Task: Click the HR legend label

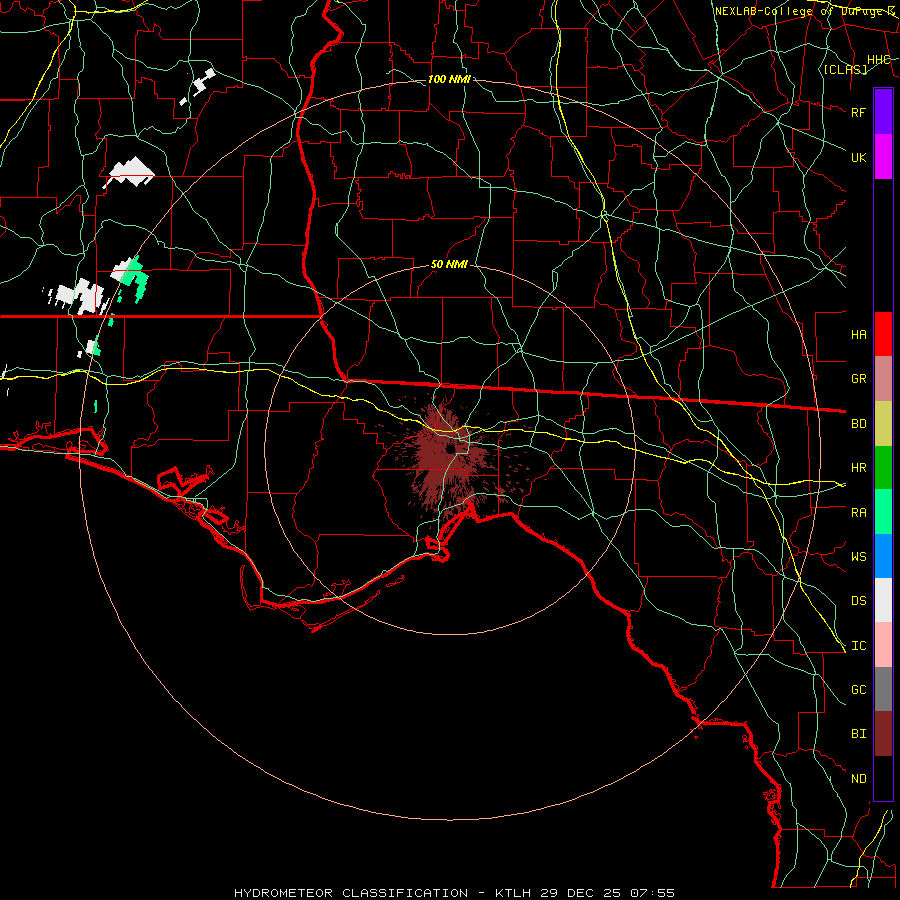Action: (x=859, y=468)
